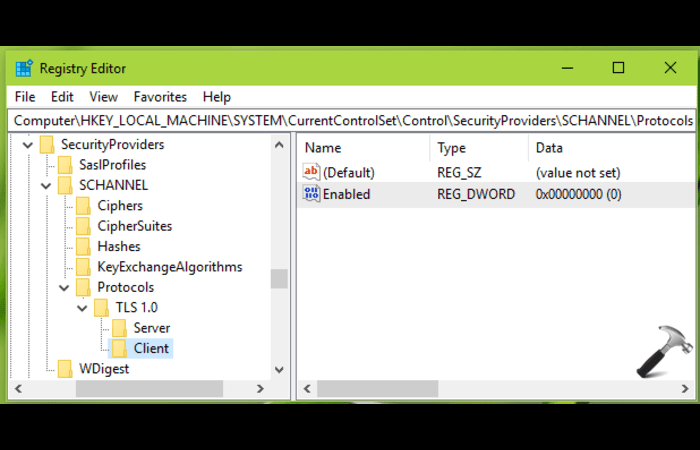The height and width of the screenshot is (450, 700).
Task: Open the File menu
Action: [25, 97]
